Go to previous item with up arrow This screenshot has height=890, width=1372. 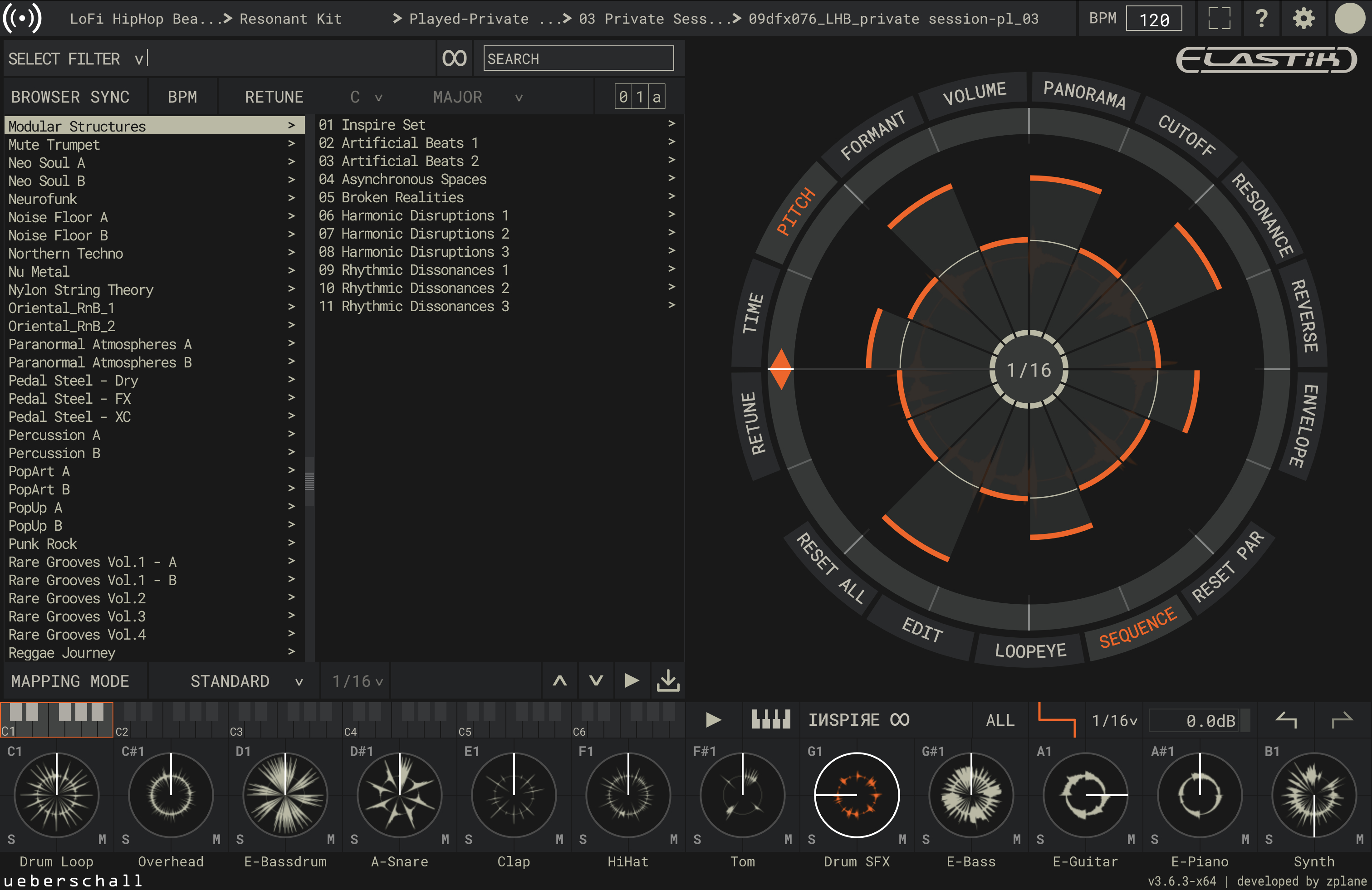click(x=560, y=681)
